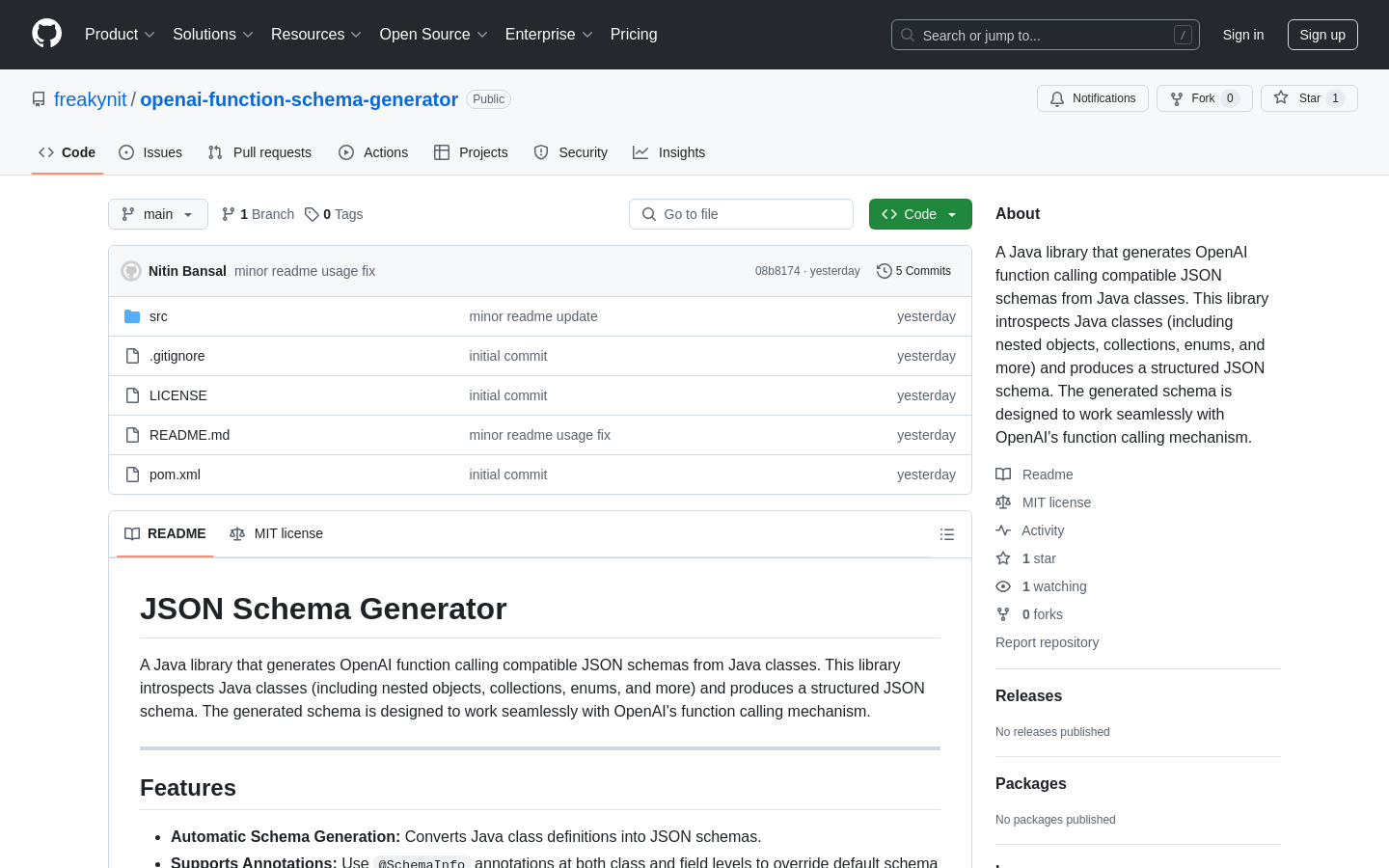Open the README.md file
Viewport: 1389px width, 868px height.
click(x=190, y=435)
